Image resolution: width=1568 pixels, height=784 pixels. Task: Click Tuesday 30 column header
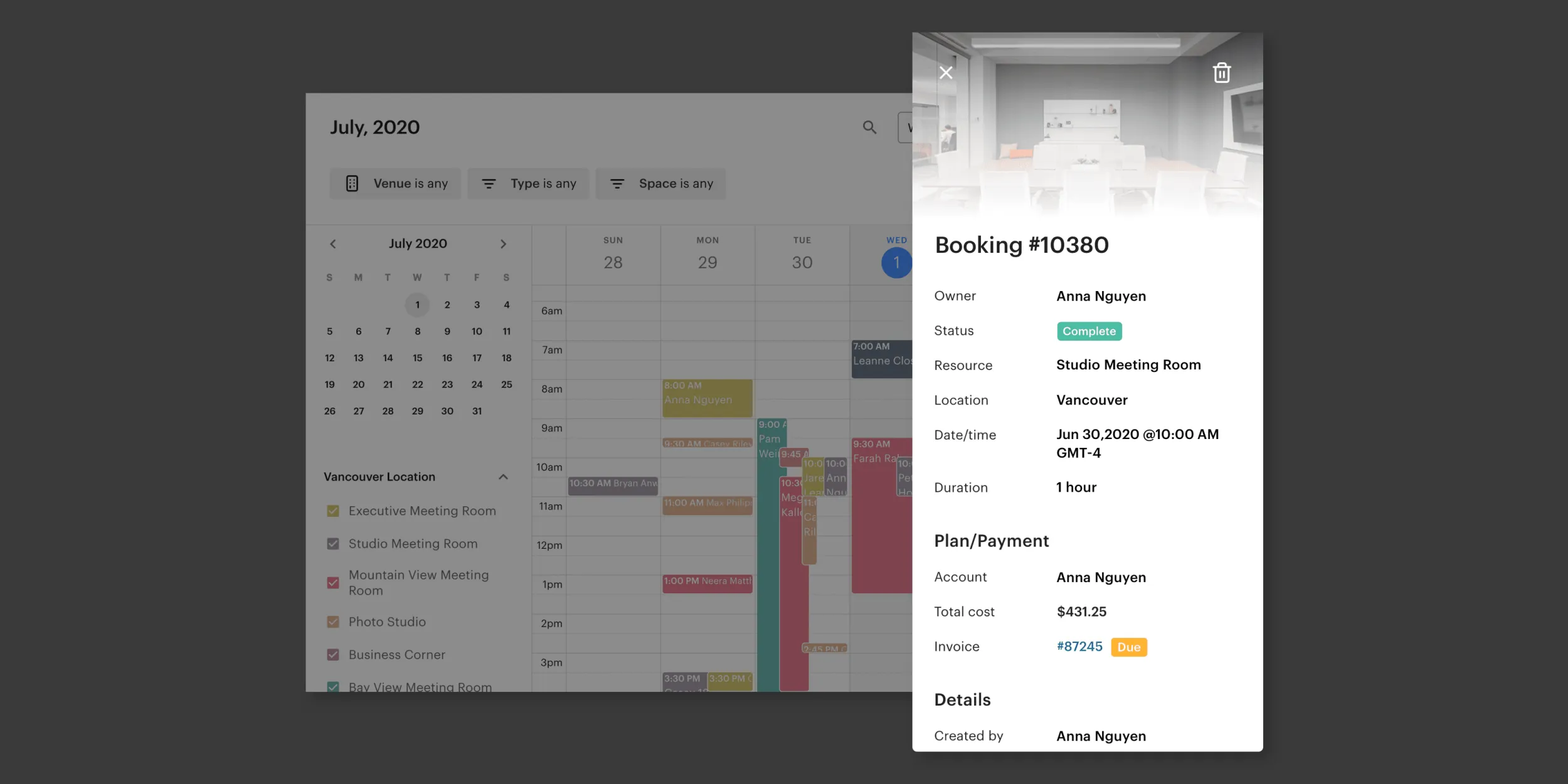point(802,255)
